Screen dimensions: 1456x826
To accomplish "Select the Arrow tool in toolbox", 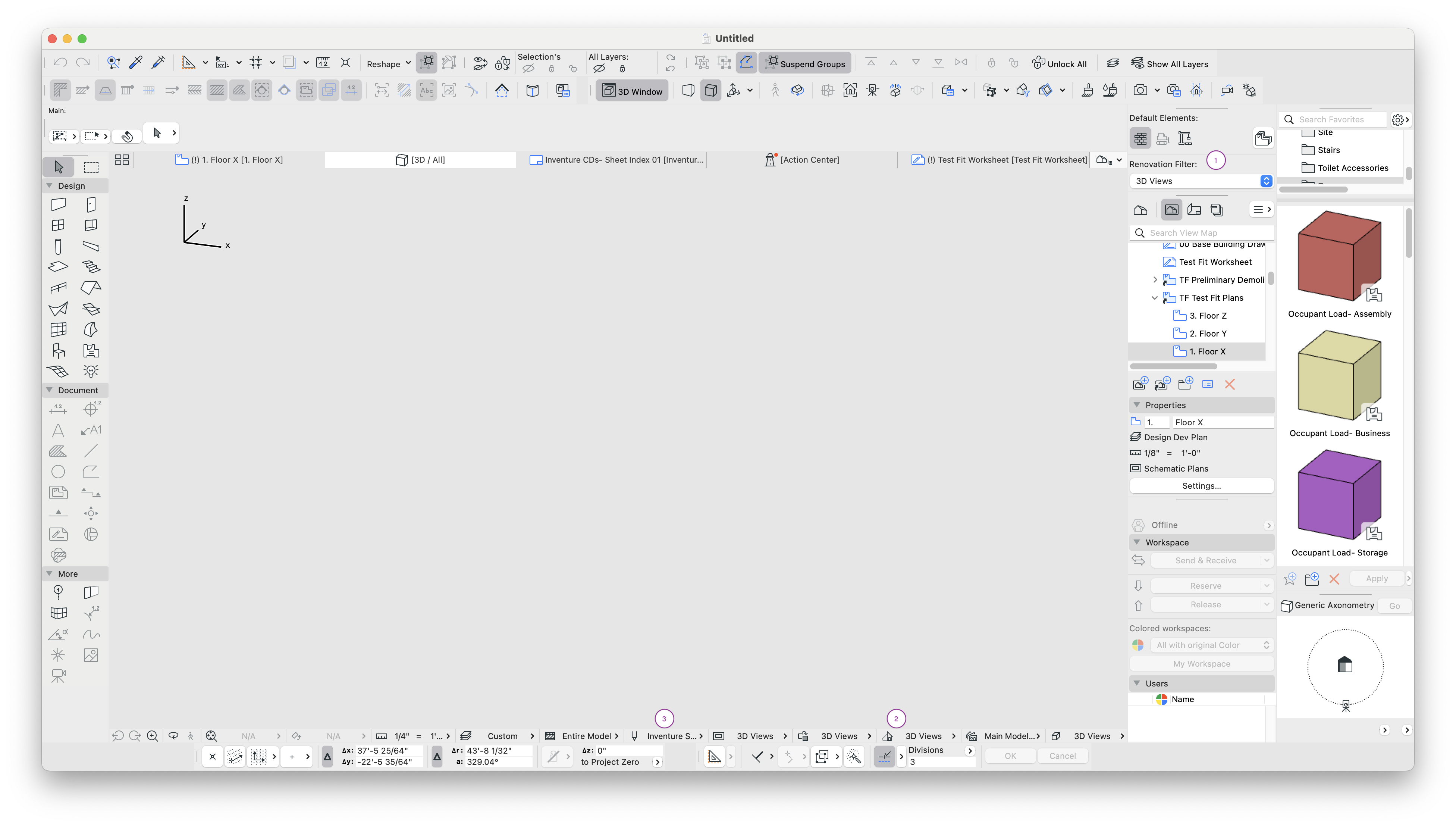I will 59,167.
